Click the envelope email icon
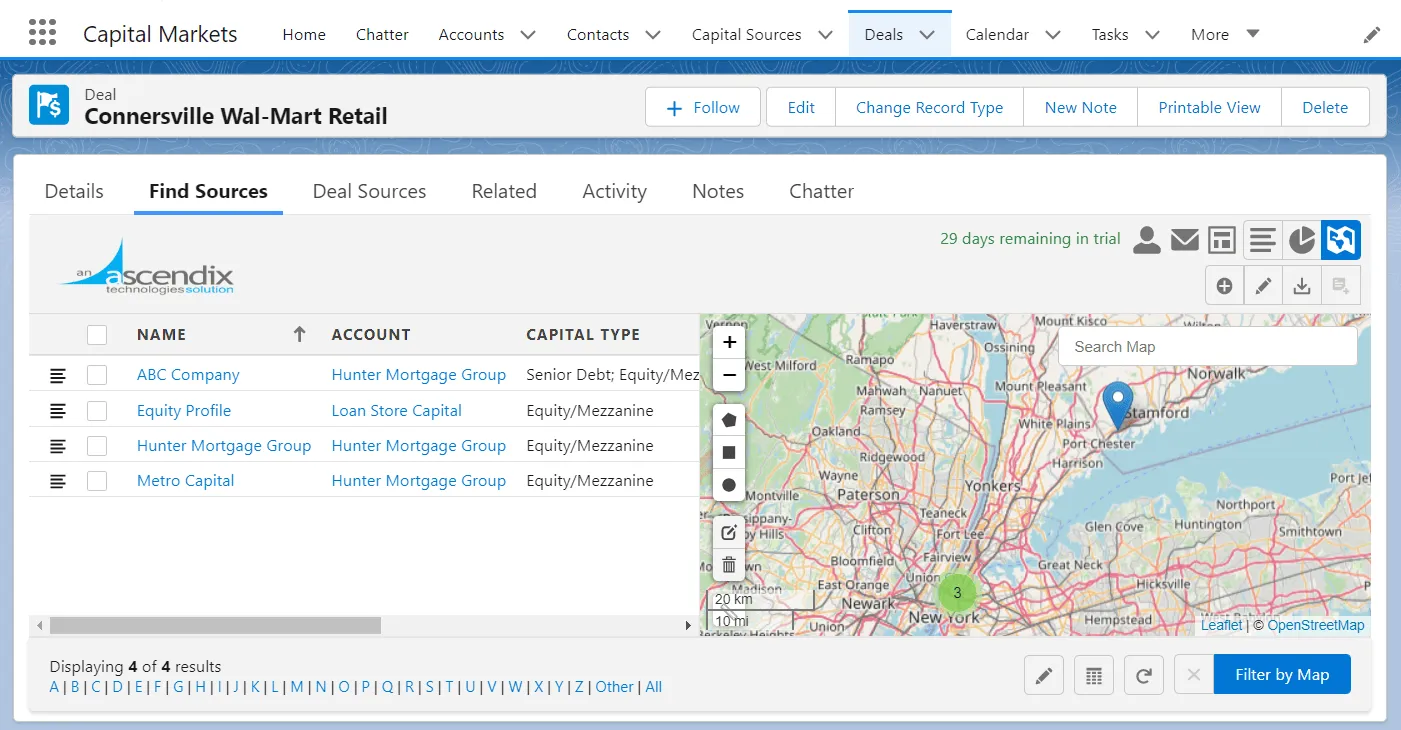This screenshot has width=1401, height=730. point(1184,240)
